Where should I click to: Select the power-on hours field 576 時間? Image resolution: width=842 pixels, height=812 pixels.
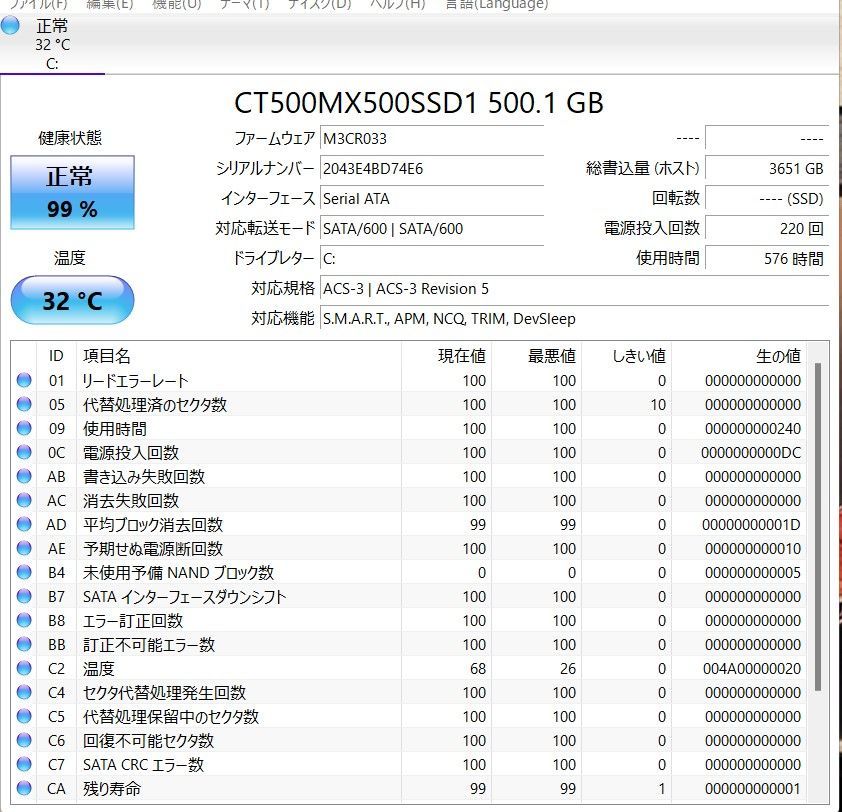767,259
